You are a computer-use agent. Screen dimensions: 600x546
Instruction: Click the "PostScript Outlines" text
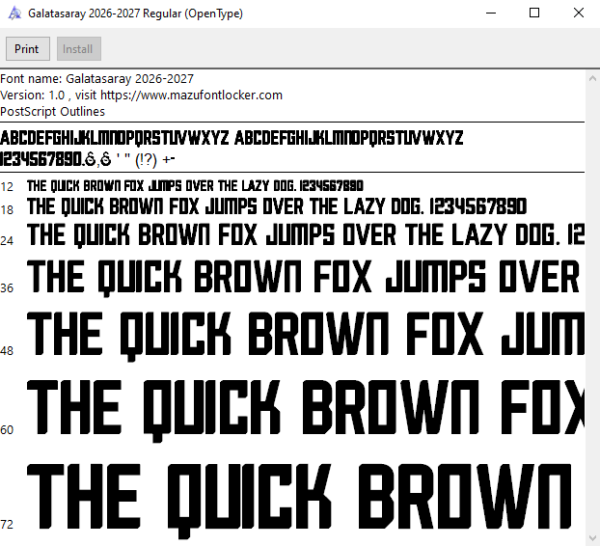tap(52, 111)
